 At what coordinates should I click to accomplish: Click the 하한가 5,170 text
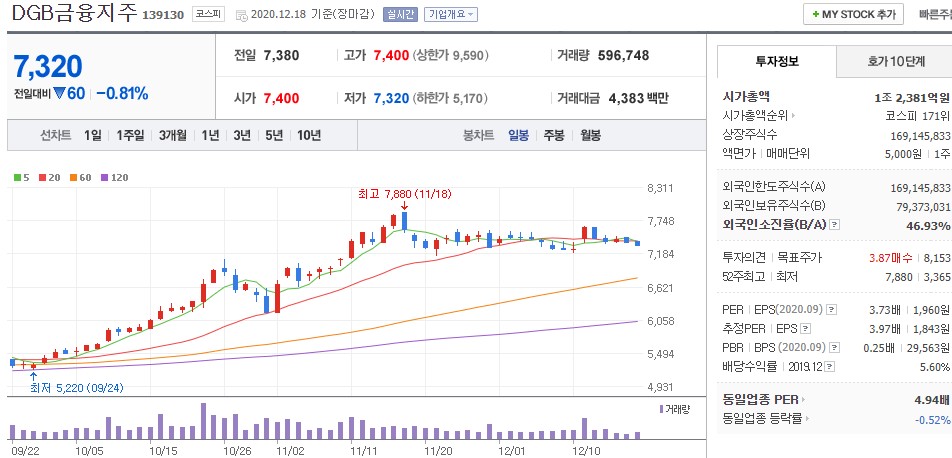tap(450, 98)
